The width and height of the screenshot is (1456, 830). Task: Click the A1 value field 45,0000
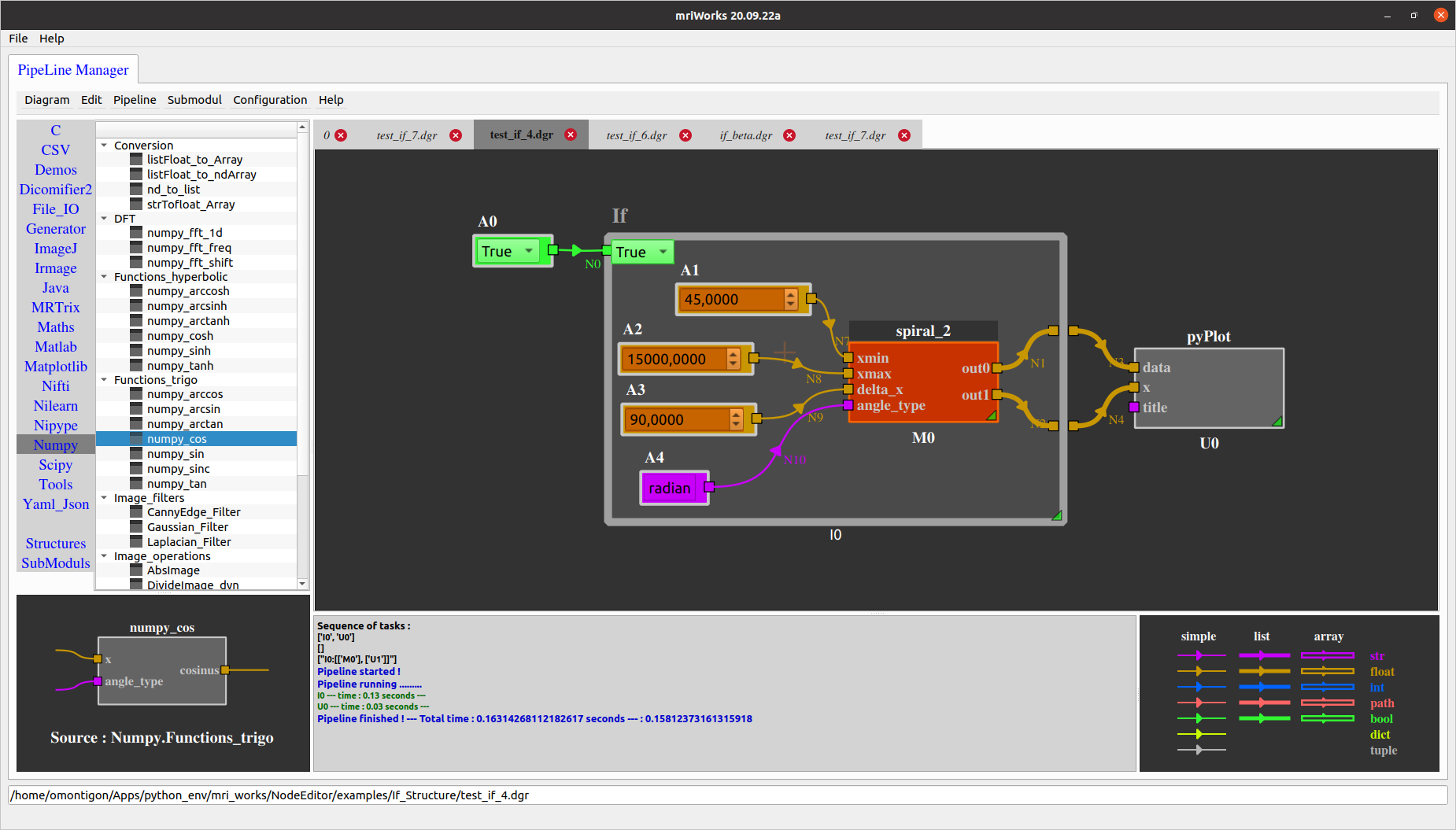coord(732,299)
